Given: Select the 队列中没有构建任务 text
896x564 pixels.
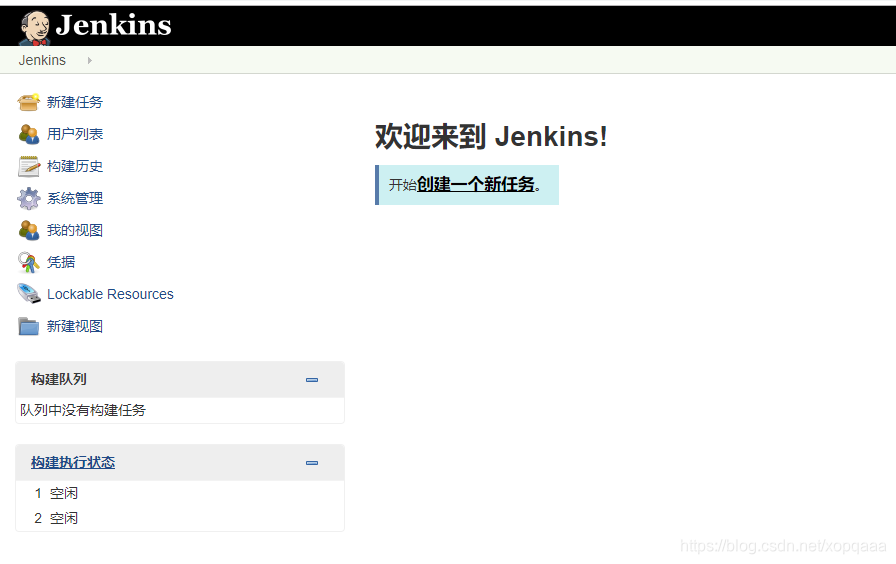Looking at the screenshot, I should [83, 410].
